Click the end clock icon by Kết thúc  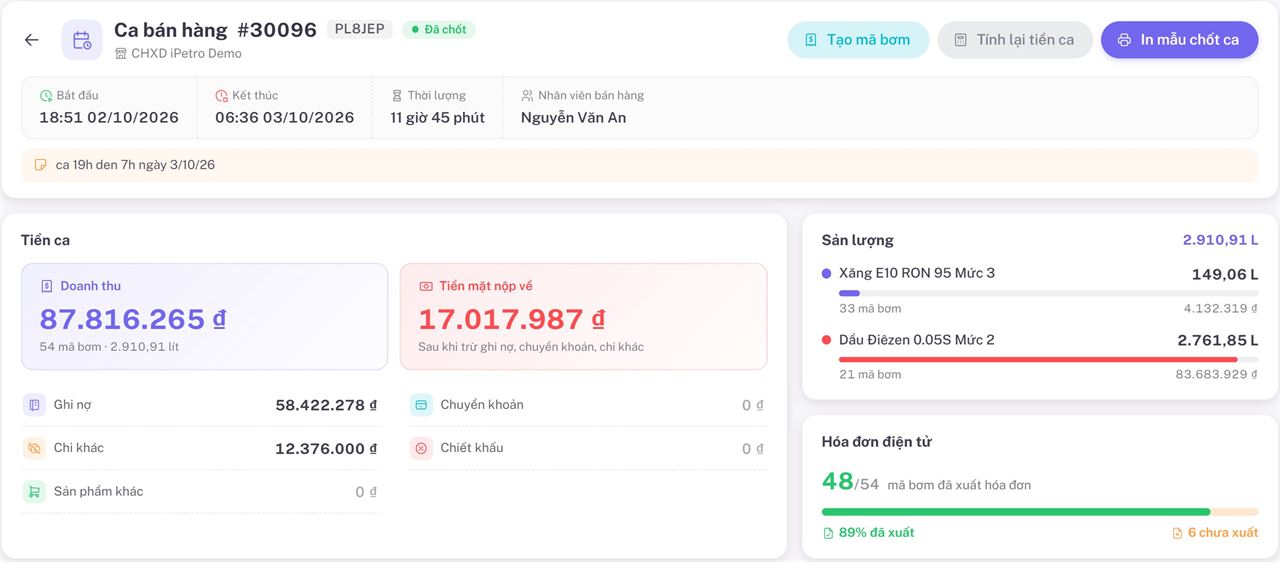[x=222, y=96]
